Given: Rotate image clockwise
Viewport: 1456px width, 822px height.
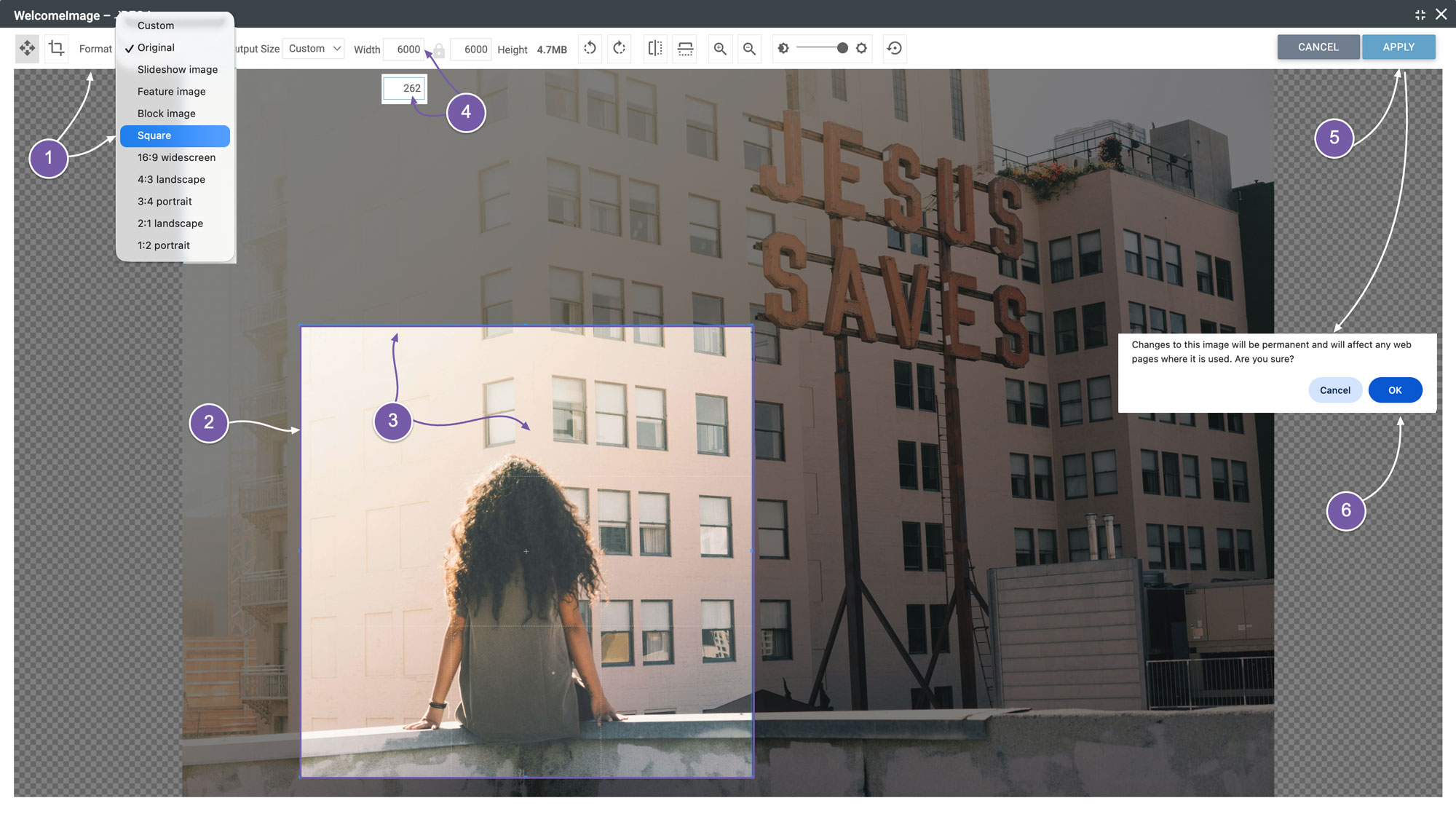Looking at the screenshot, I should tap(620, 49).
